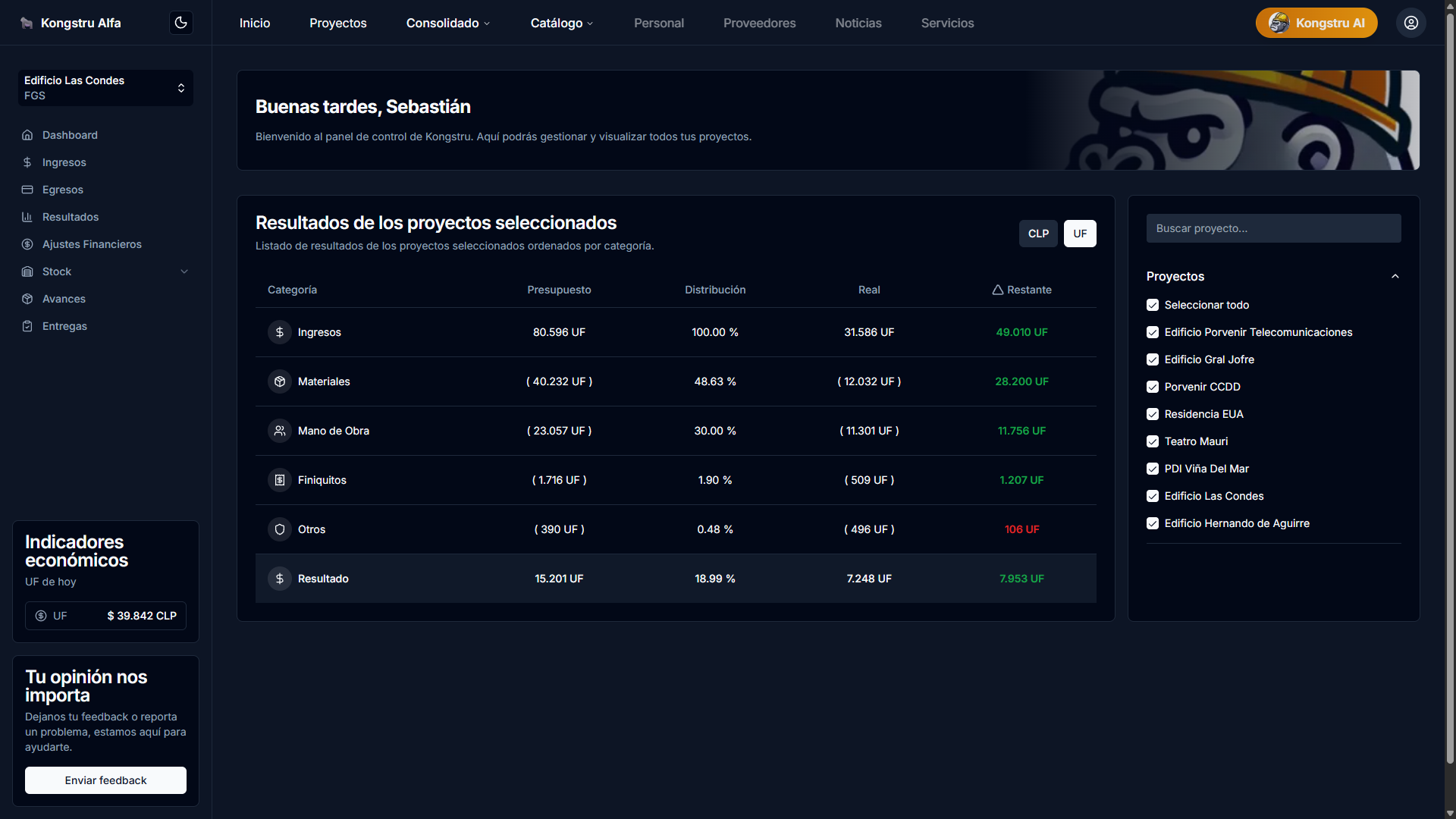Expand the Catálogo menu
1456x819 pixels.
(562, 23)
